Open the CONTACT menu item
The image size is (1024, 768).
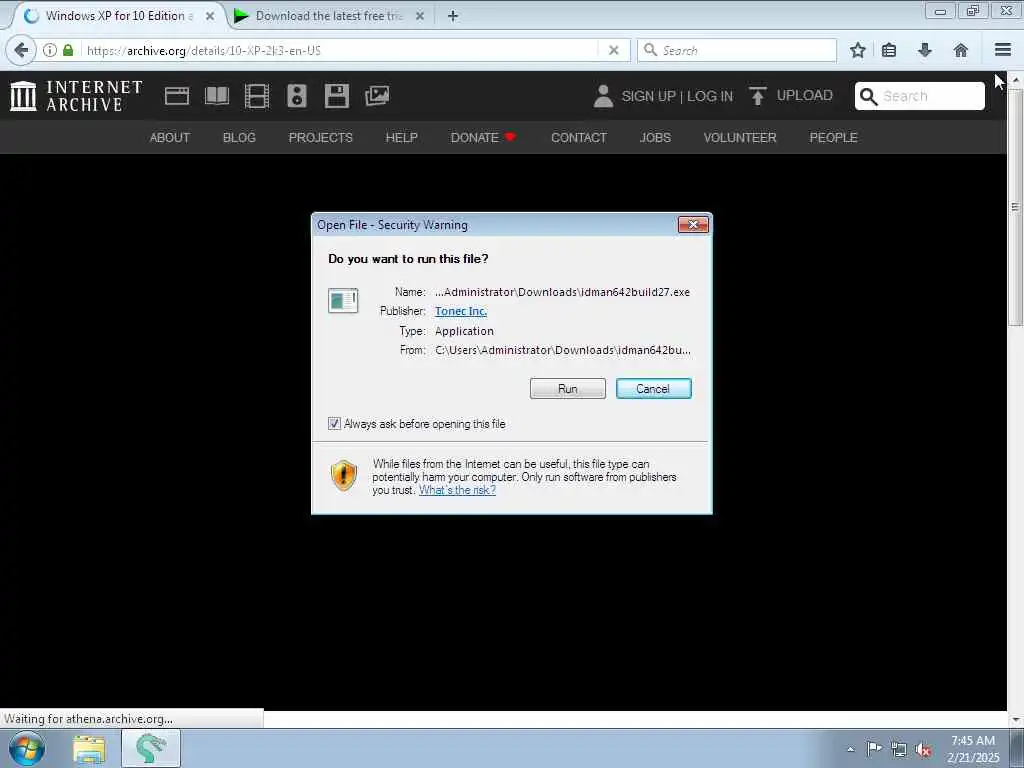pos(579,138)
